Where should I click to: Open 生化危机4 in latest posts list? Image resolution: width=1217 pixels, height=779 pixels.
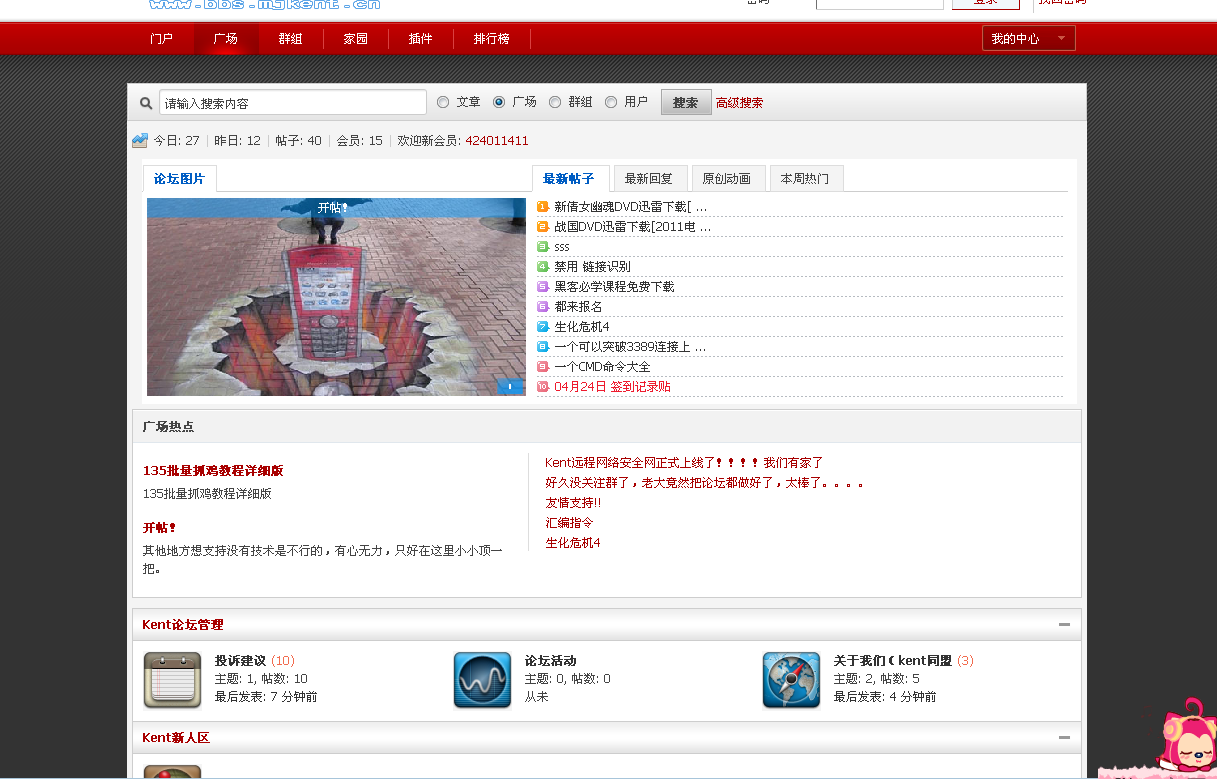coord(582,327)
